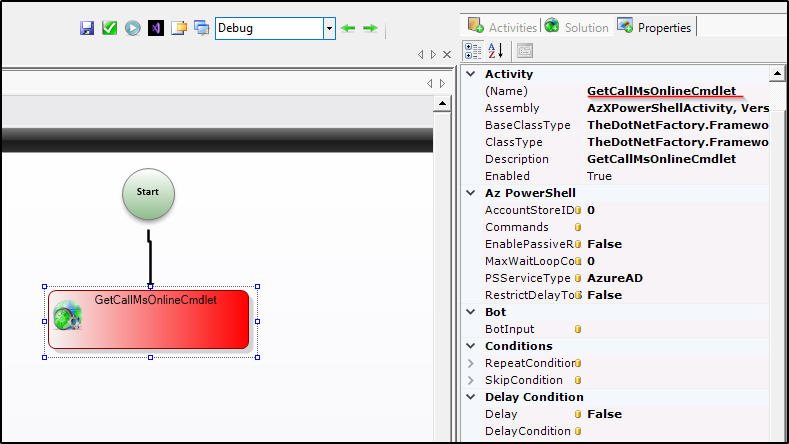Click the tab scroll right arrow beside X

[433, 54]
